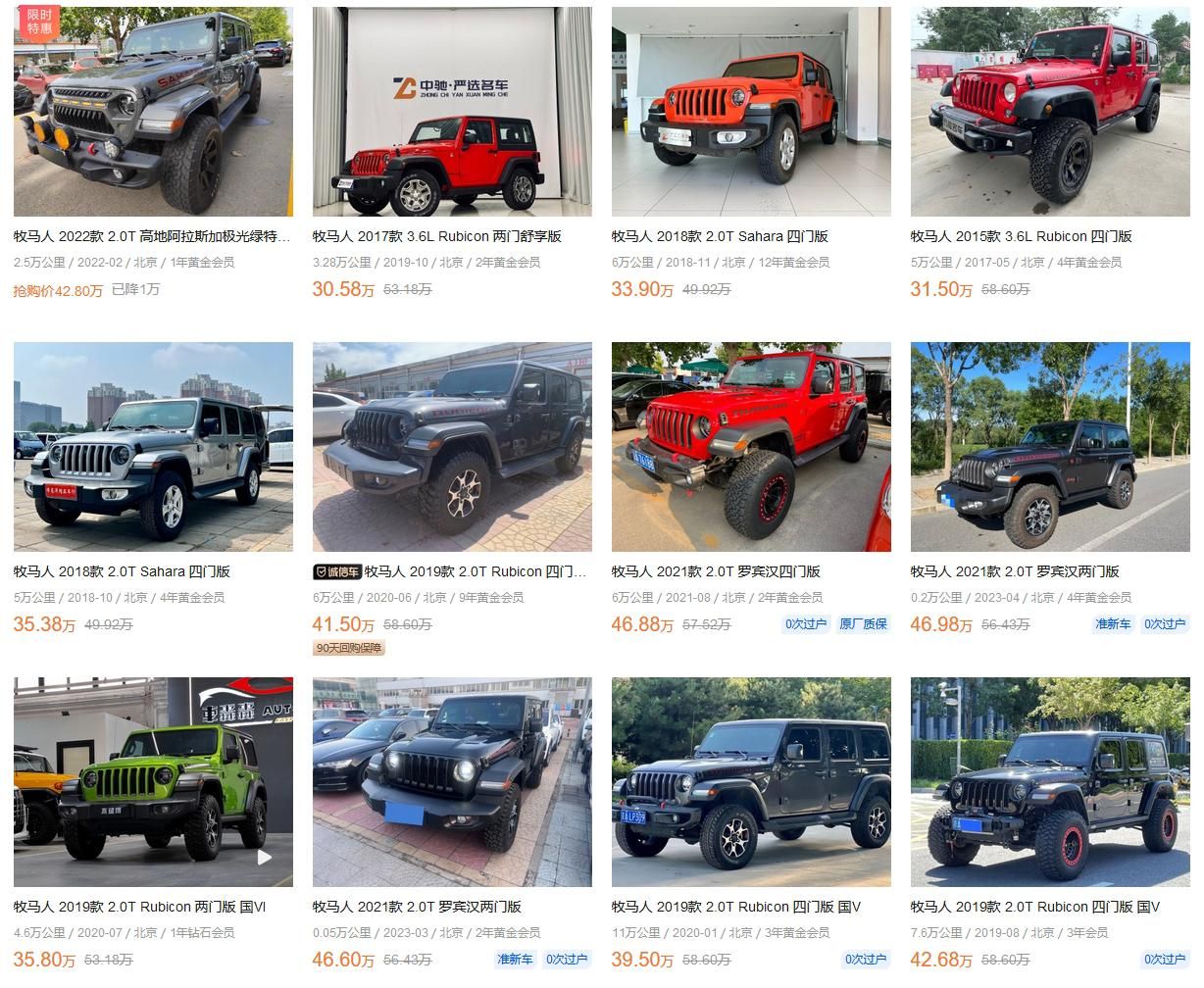Click the 90天回购保障 tag
Image resolution: width=1204 pixels, height=988 pixels.
coord(349,648)
